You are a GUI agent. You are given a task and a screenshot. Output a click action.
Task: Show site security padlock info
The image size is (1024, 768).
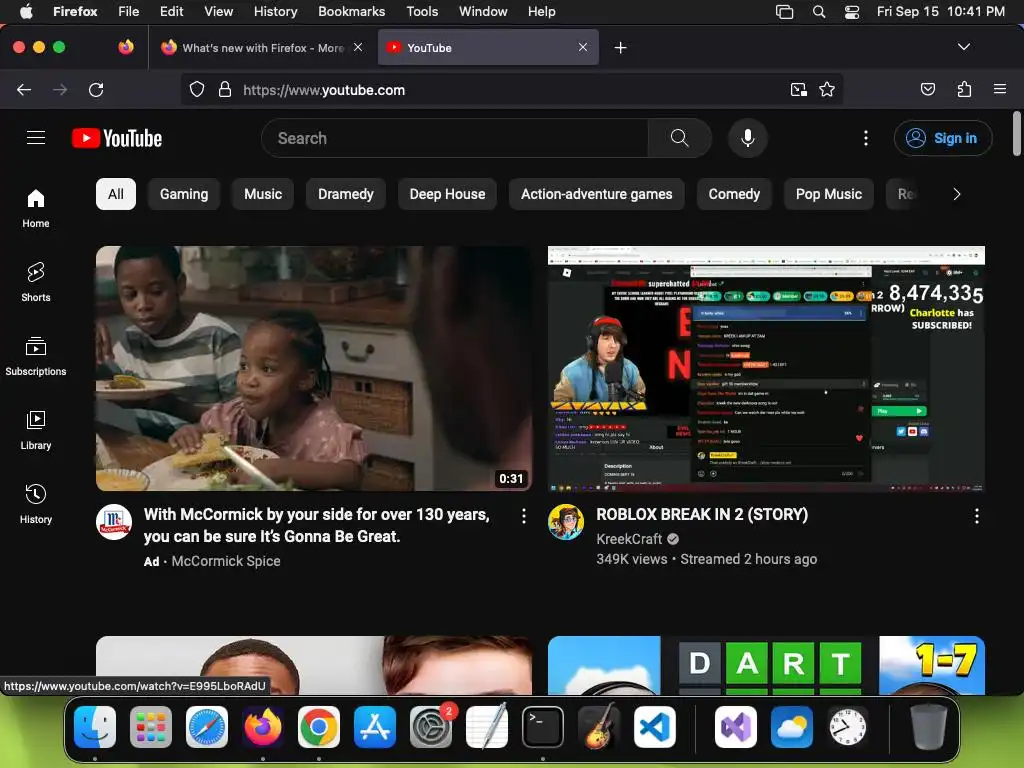pyautogui.click(x=225, y=89)
